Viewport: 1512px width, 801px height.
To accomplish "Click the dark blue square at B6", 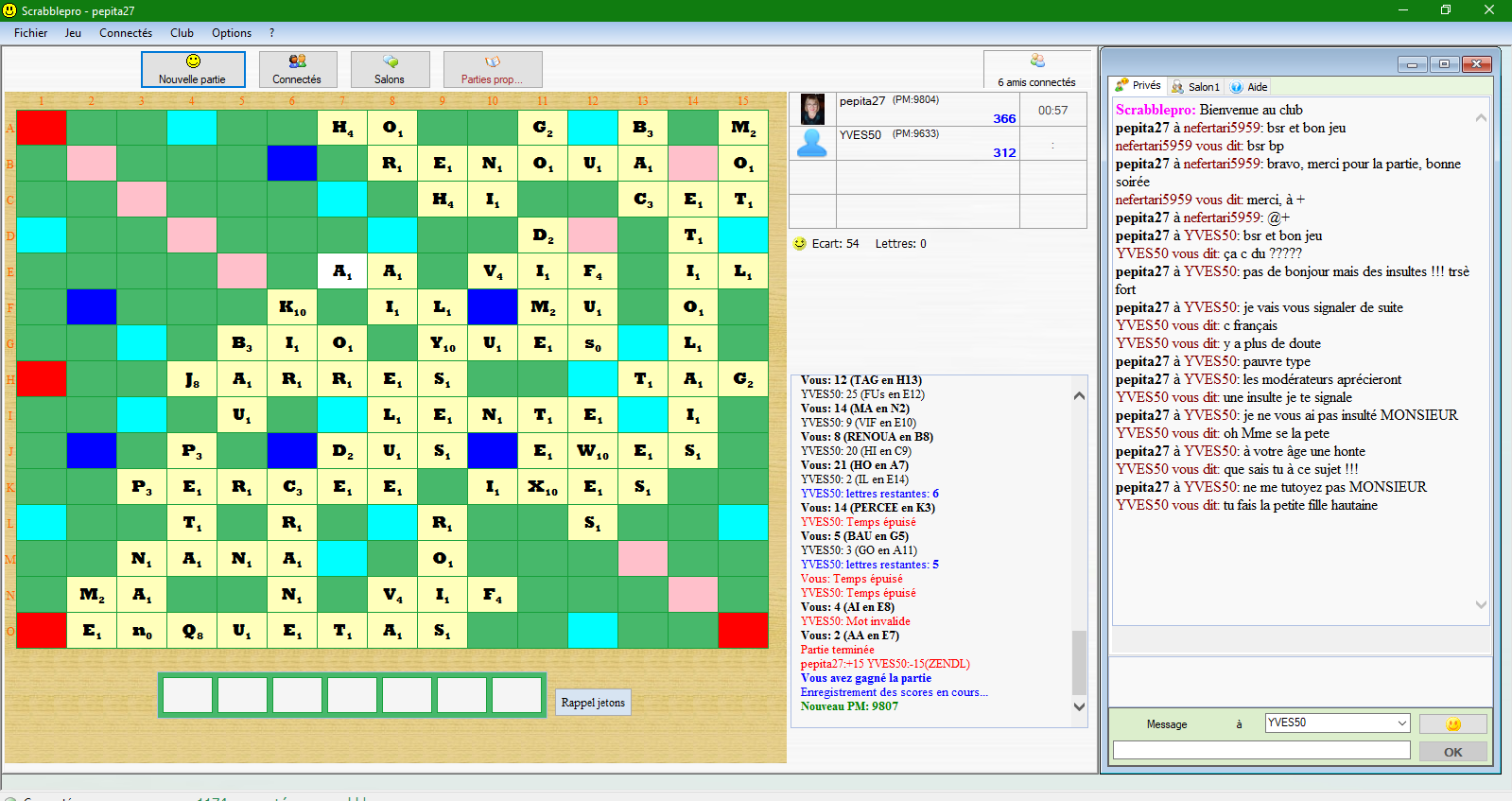I will click(x=292, y=164).
